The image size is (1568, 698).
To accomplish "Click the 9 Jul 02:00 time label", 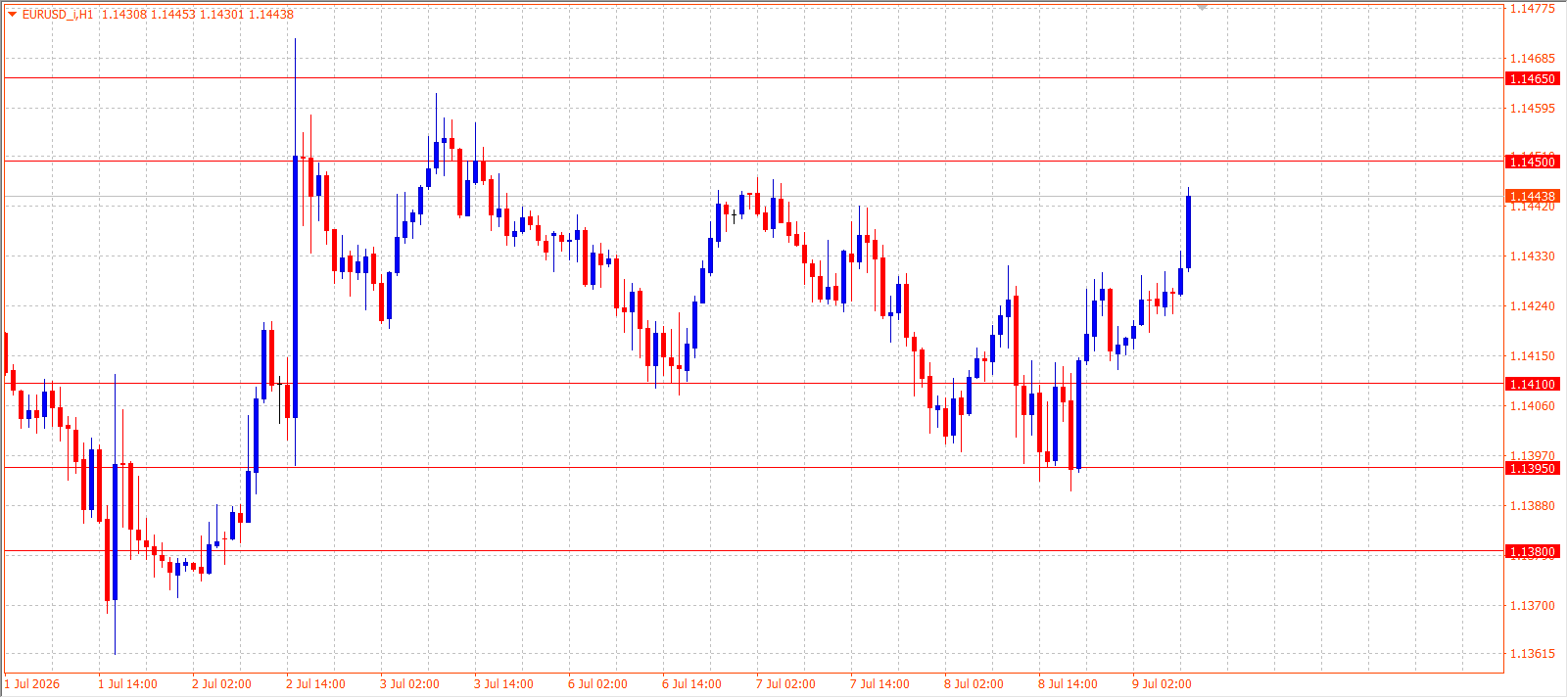I will tap(1162, 684).
